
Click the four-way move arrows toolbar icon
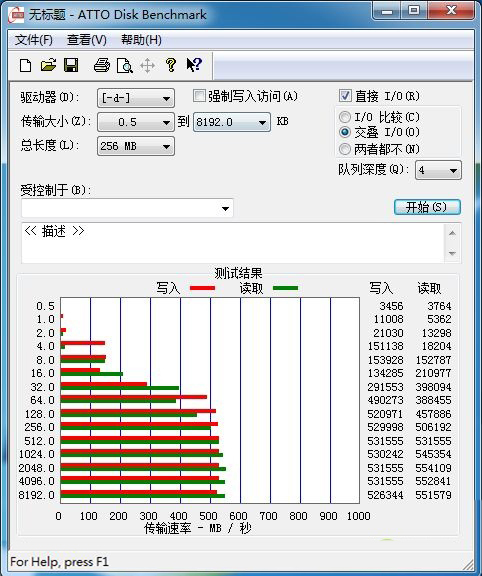(x=147, y=66)
